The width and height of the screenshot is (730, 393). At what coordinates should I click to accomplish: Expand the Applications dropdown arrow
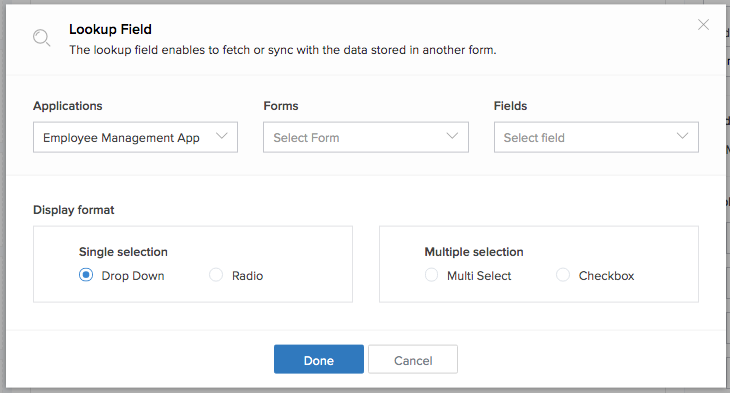[x=222, y=136]
